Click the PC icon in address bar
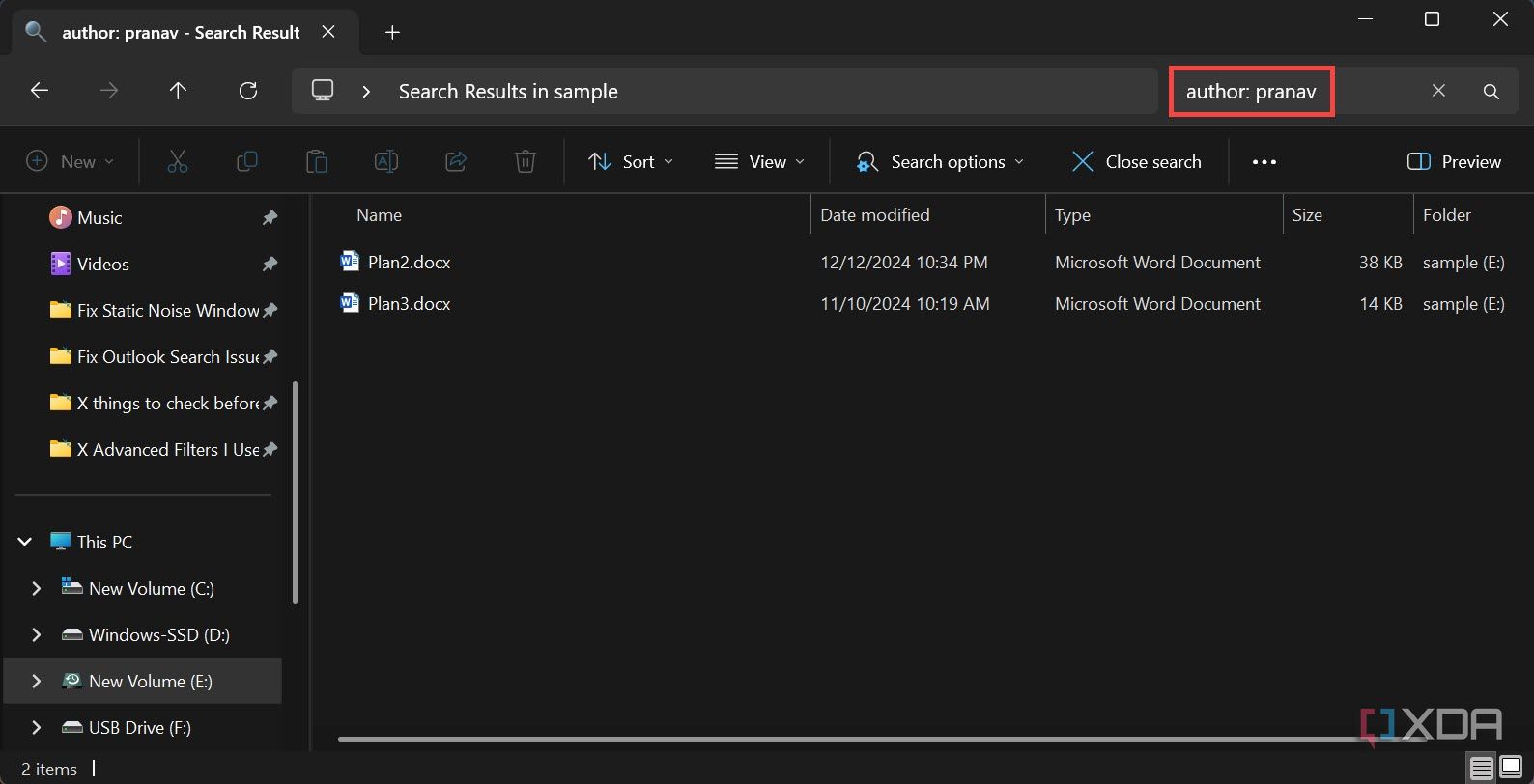1534x784 pixels. (x=323, y=91)
